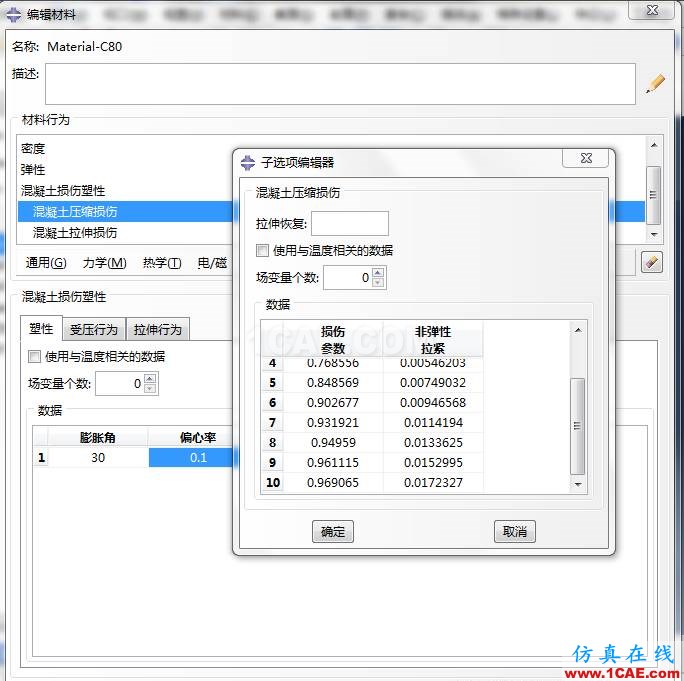
Task: Click eccentricity cell value 0.1
Action: (x=191, y=458)
